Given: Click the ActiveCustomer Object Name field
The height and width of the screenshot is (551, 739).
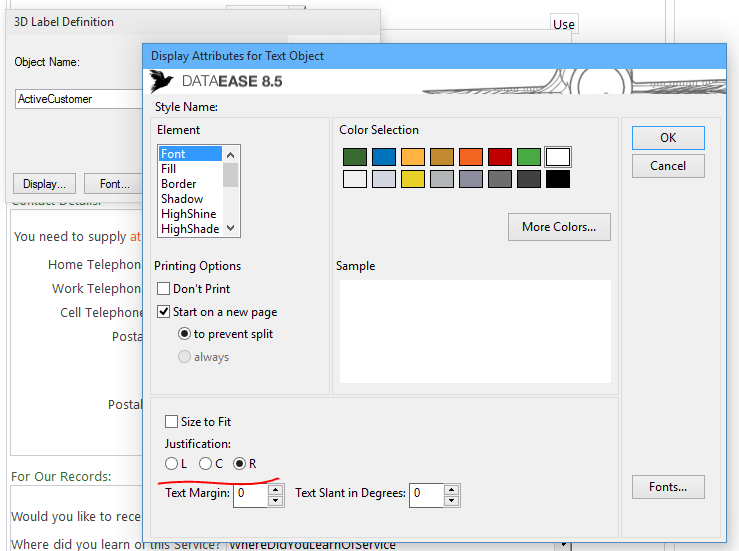Looking at the screenshot, I should tap(79, 99).
